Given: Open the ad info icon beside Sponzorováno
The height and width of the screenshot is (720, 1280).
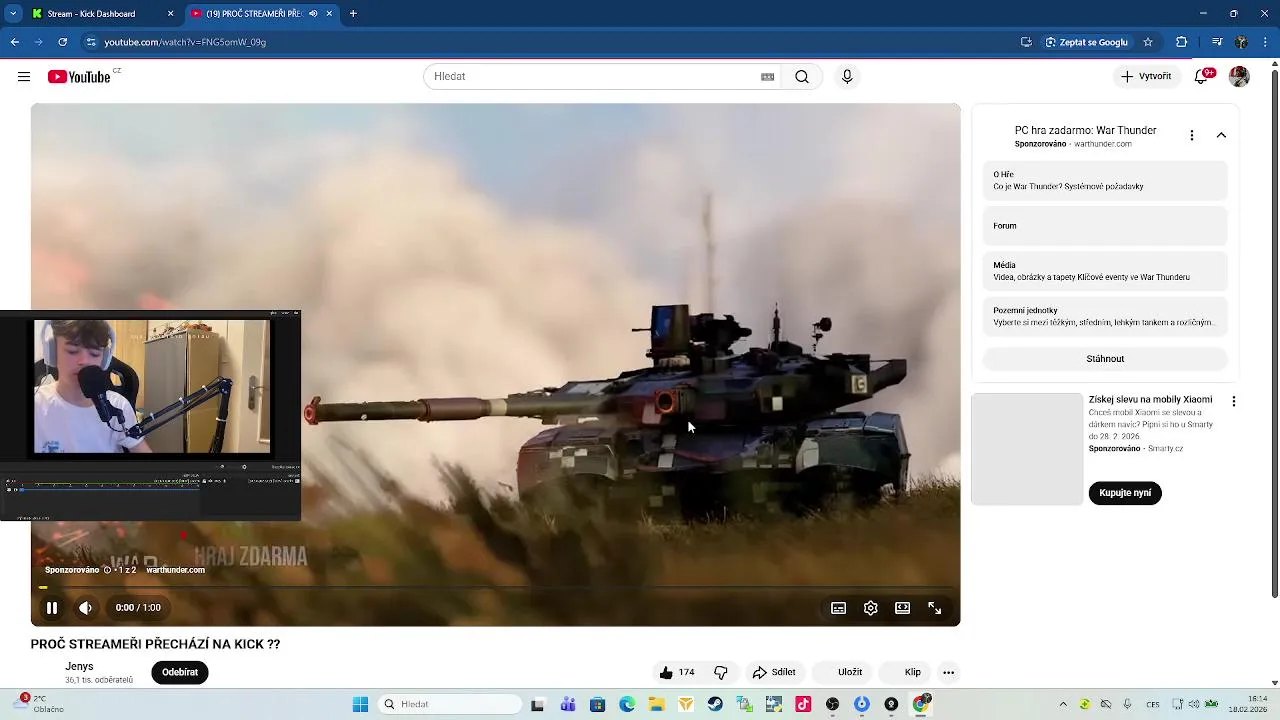Looking at the screenshot, I should (107, 570).
